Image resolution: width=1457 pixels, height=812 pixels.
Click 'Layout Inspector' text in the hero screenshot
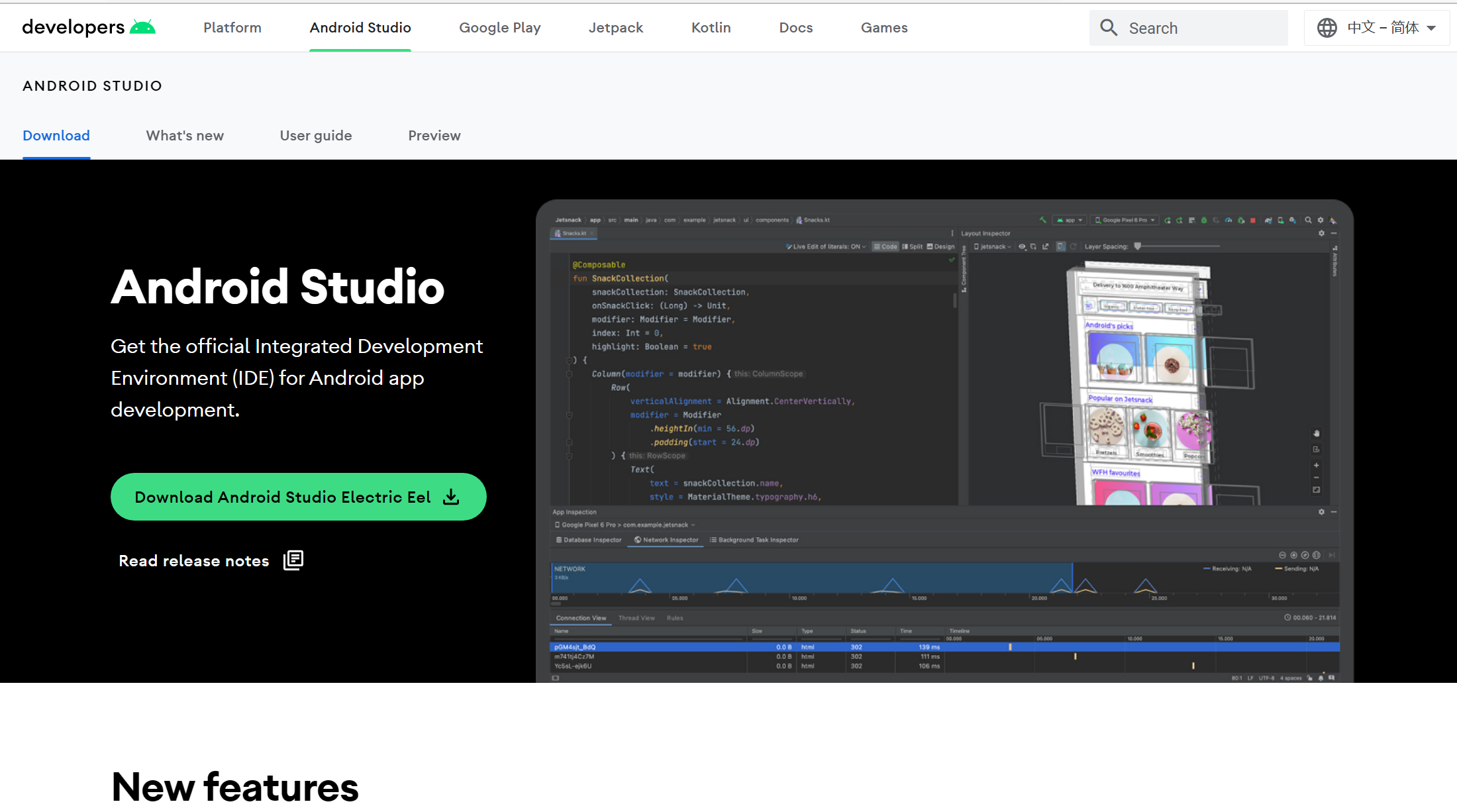[x=985, y=233]
